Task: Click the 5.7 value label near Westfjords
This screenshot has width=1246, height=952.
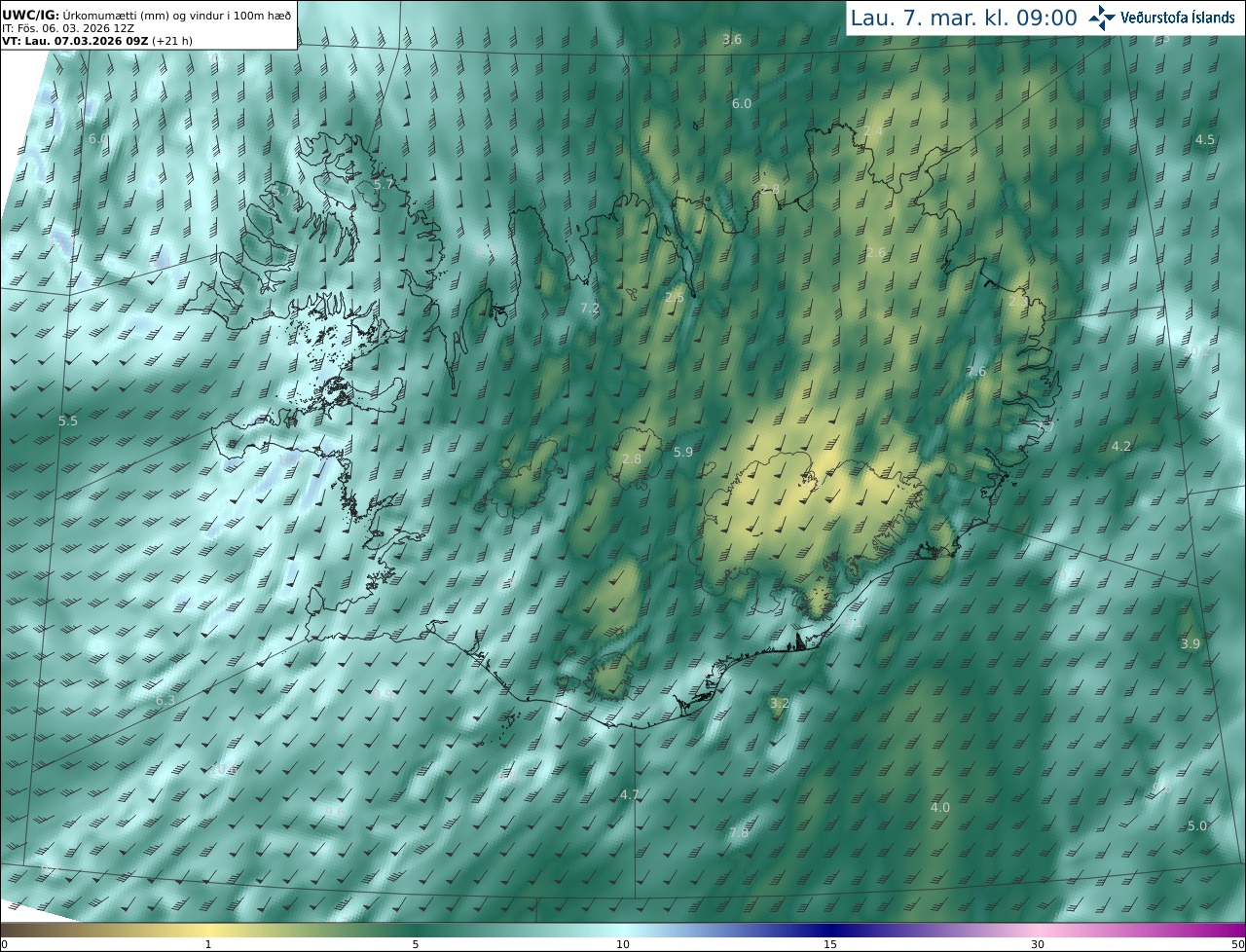Action: pos(385,184)
